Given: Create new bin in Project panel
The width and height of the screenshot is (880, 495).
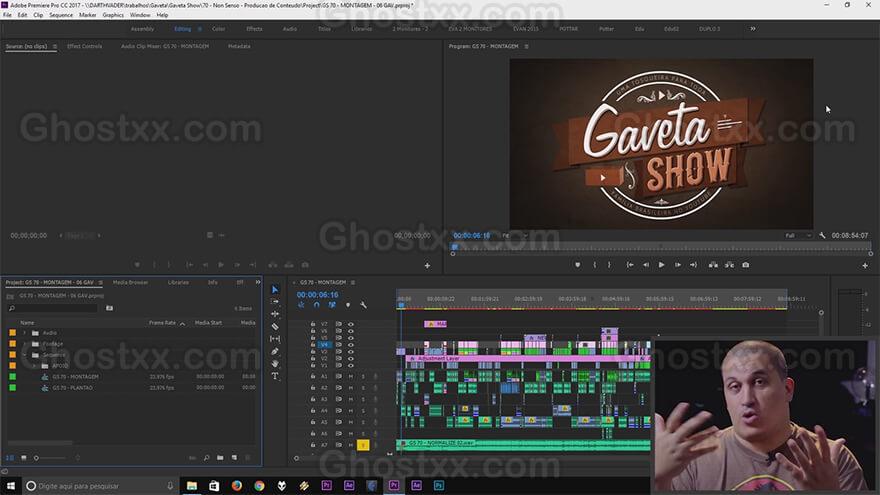Looking at the screenshot, I should click(x=220, y=458).
